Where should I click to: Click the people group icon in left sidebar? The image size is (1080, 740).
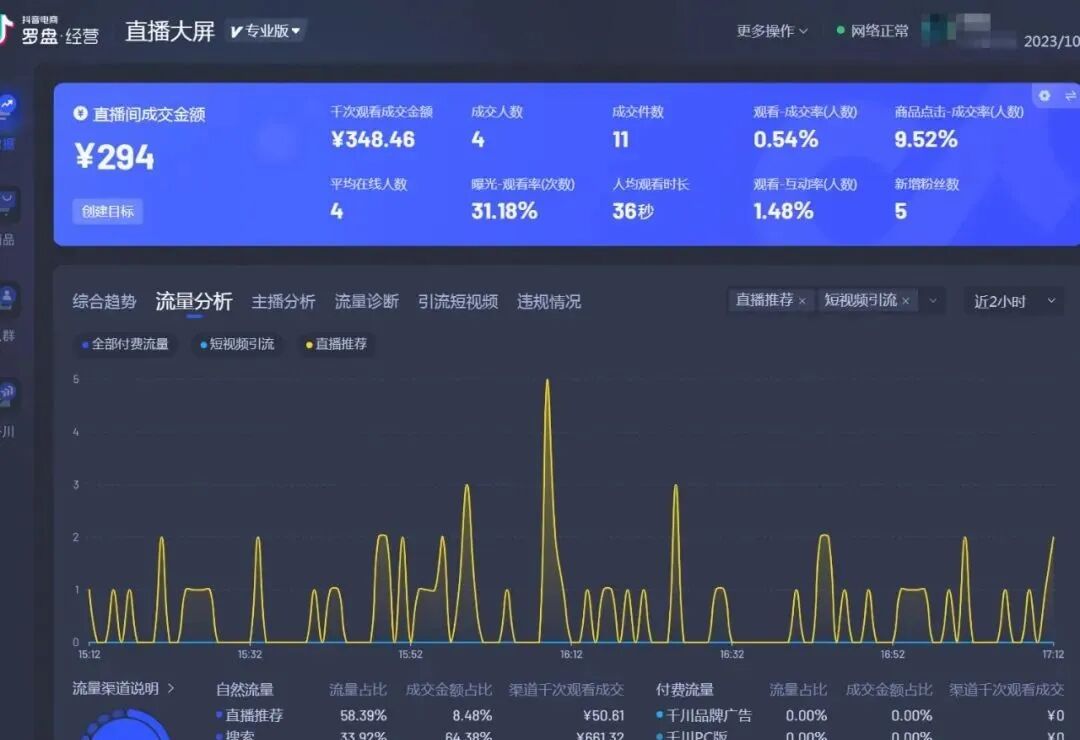click(x=7, y=298)
